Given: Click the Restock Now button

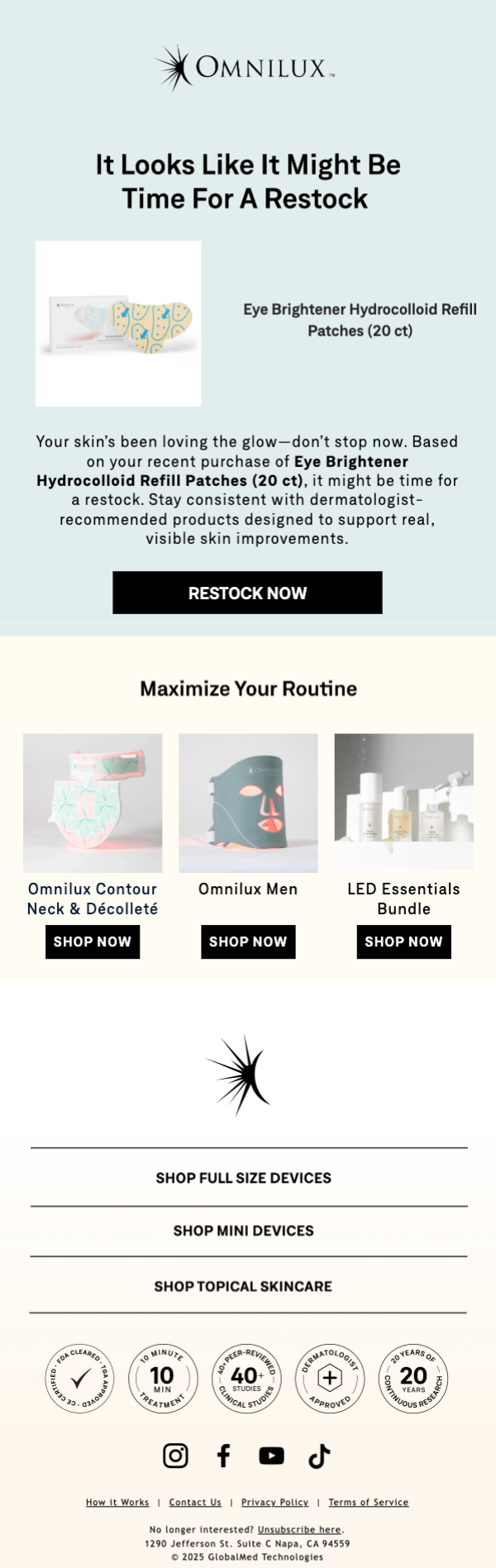Looking at the screenshot, I should pyautogui.click(x=247, y=593).
